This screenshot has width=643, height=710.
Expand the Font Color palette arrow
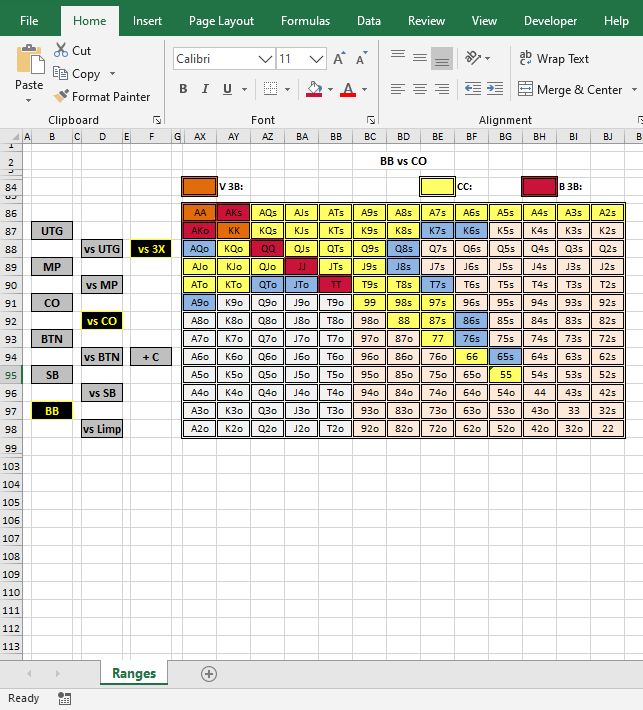[364, 89]
